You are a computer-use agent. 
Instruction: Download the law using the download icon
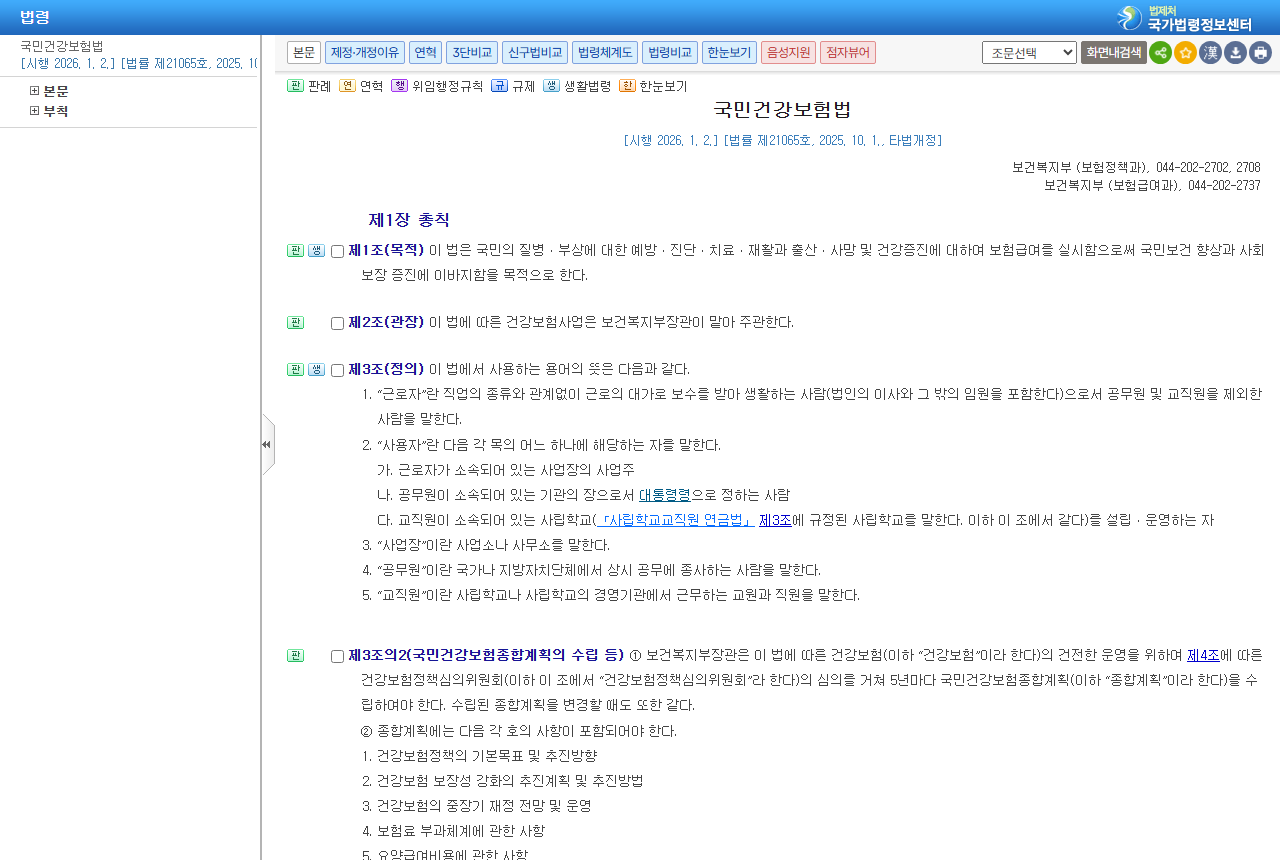(1235, 52)
